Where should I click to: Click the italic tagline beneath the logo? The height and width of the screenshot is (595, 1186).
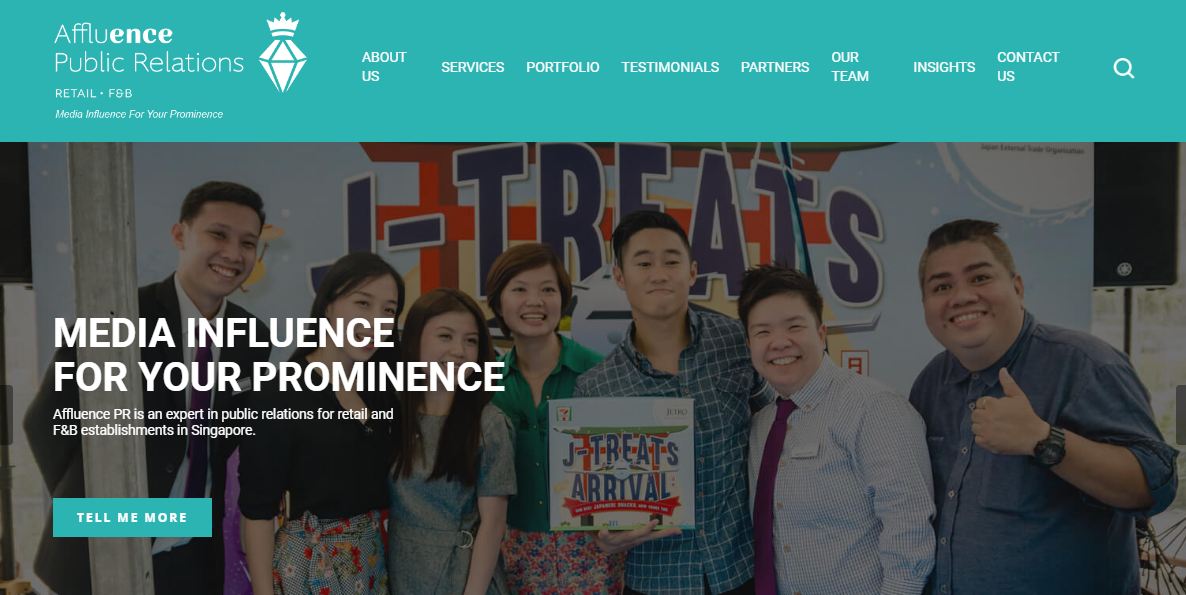click(x=139, y=114)
